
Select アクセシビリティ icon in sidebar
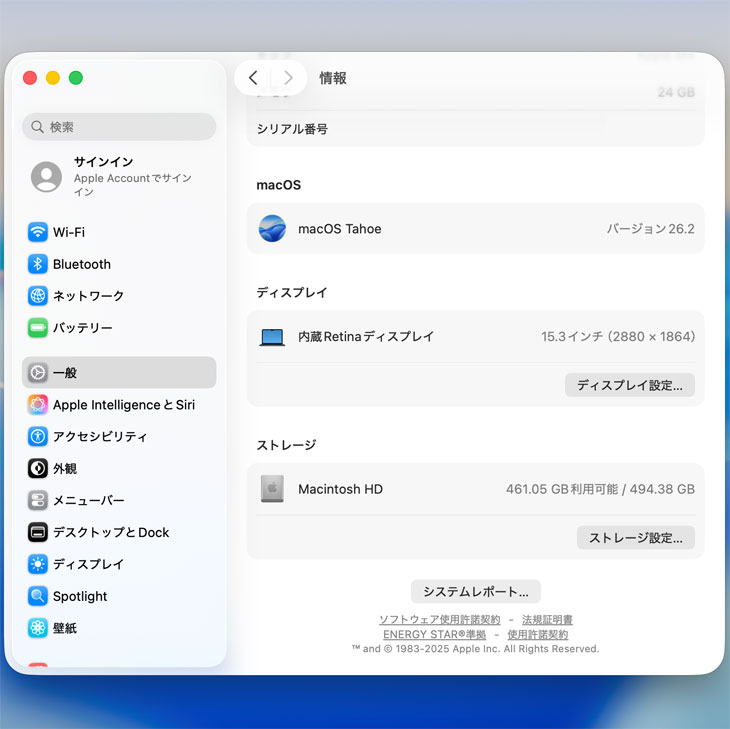pos(38,437)
